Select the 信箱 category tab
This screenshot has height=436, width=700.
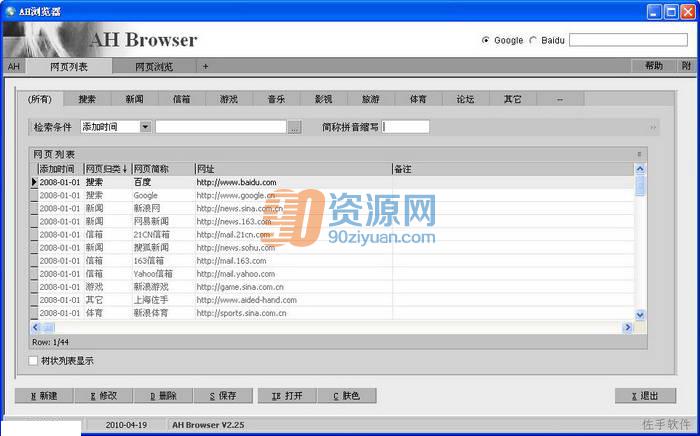pos(182,99)
